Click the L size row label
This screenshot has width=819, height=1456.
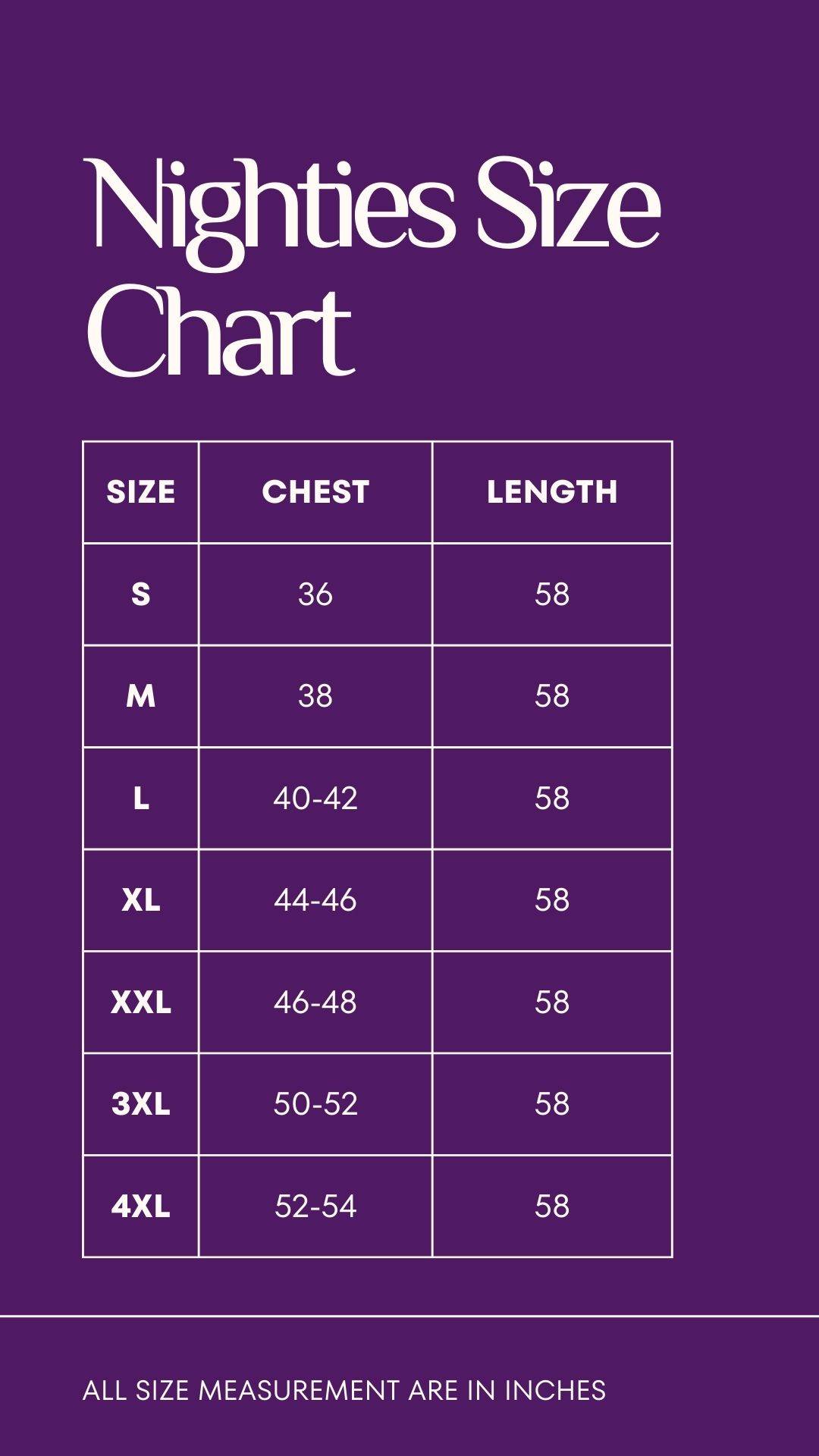coord(141,799)
